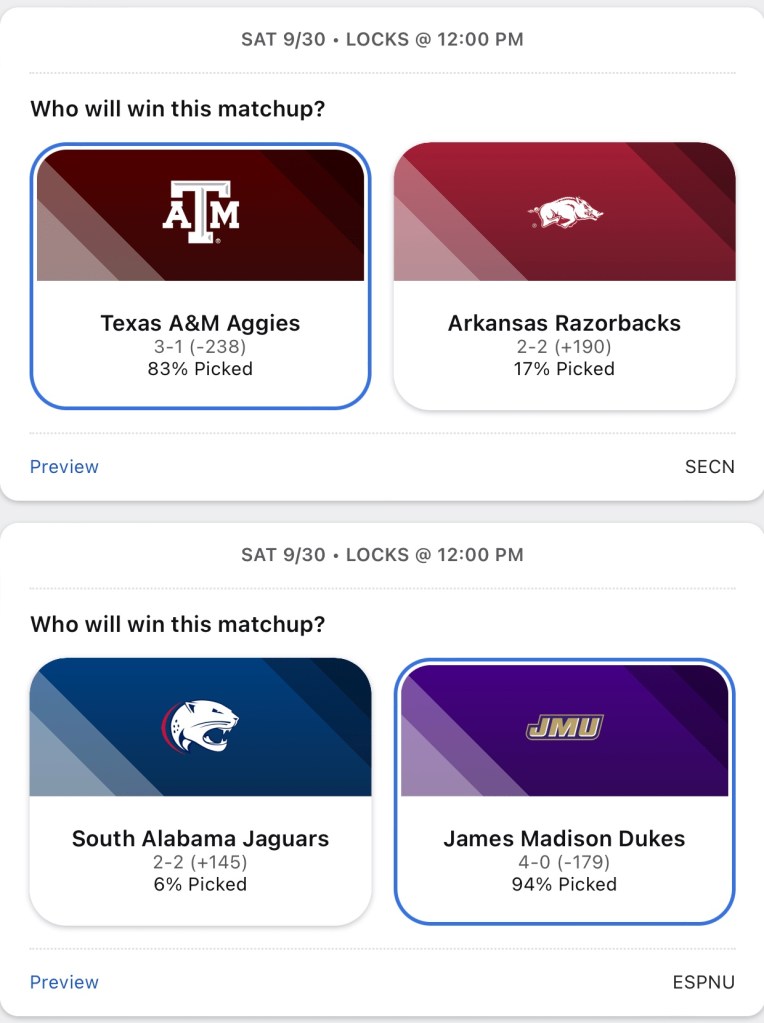The height and width of the screenshot is (1023, 764).
Task: Click the South Alabama jaguar logo
Action: [200, 727]
